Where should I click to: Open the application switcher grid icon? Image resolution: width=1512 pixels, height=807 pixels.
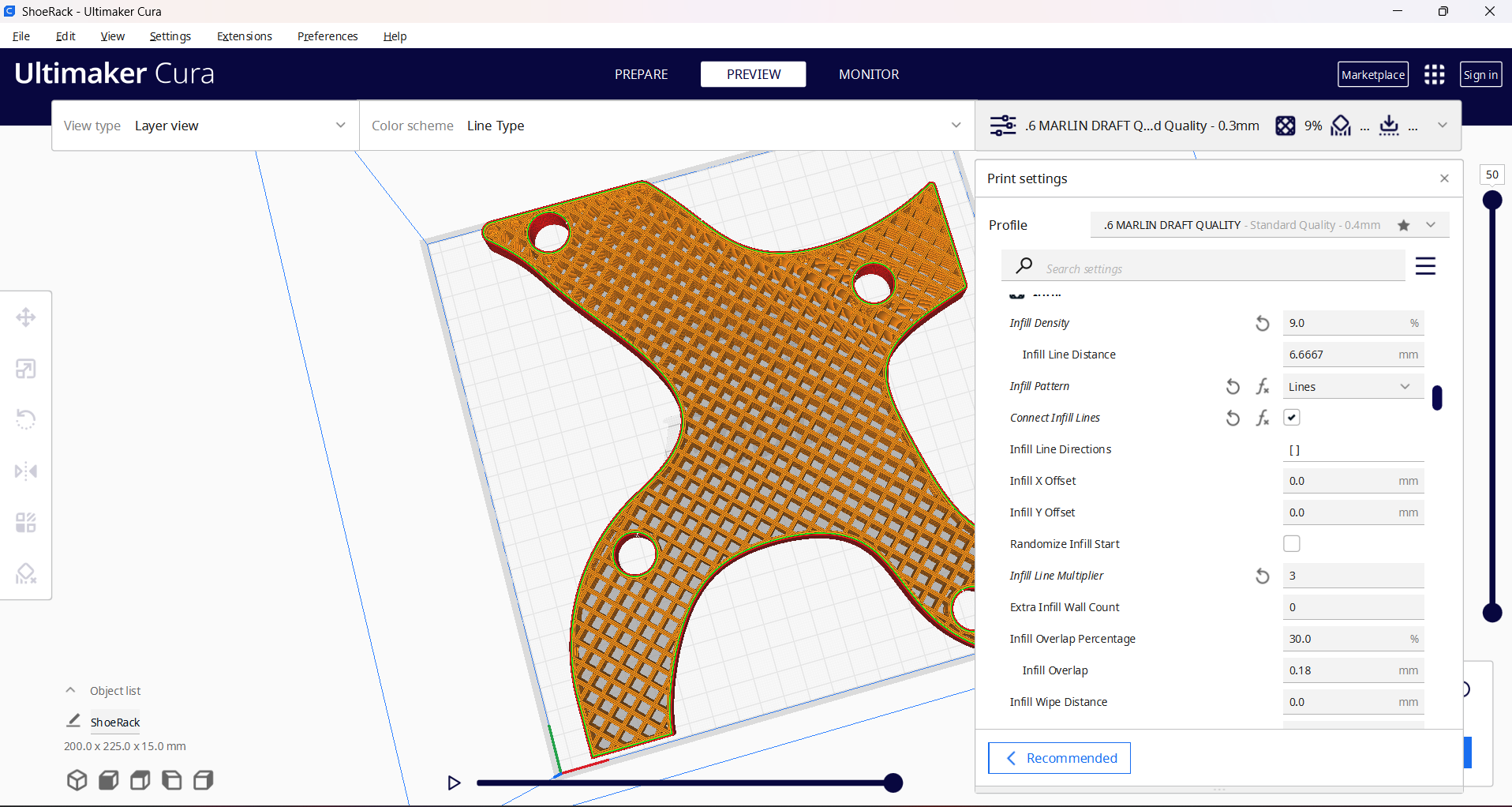tap(1434, 74)
